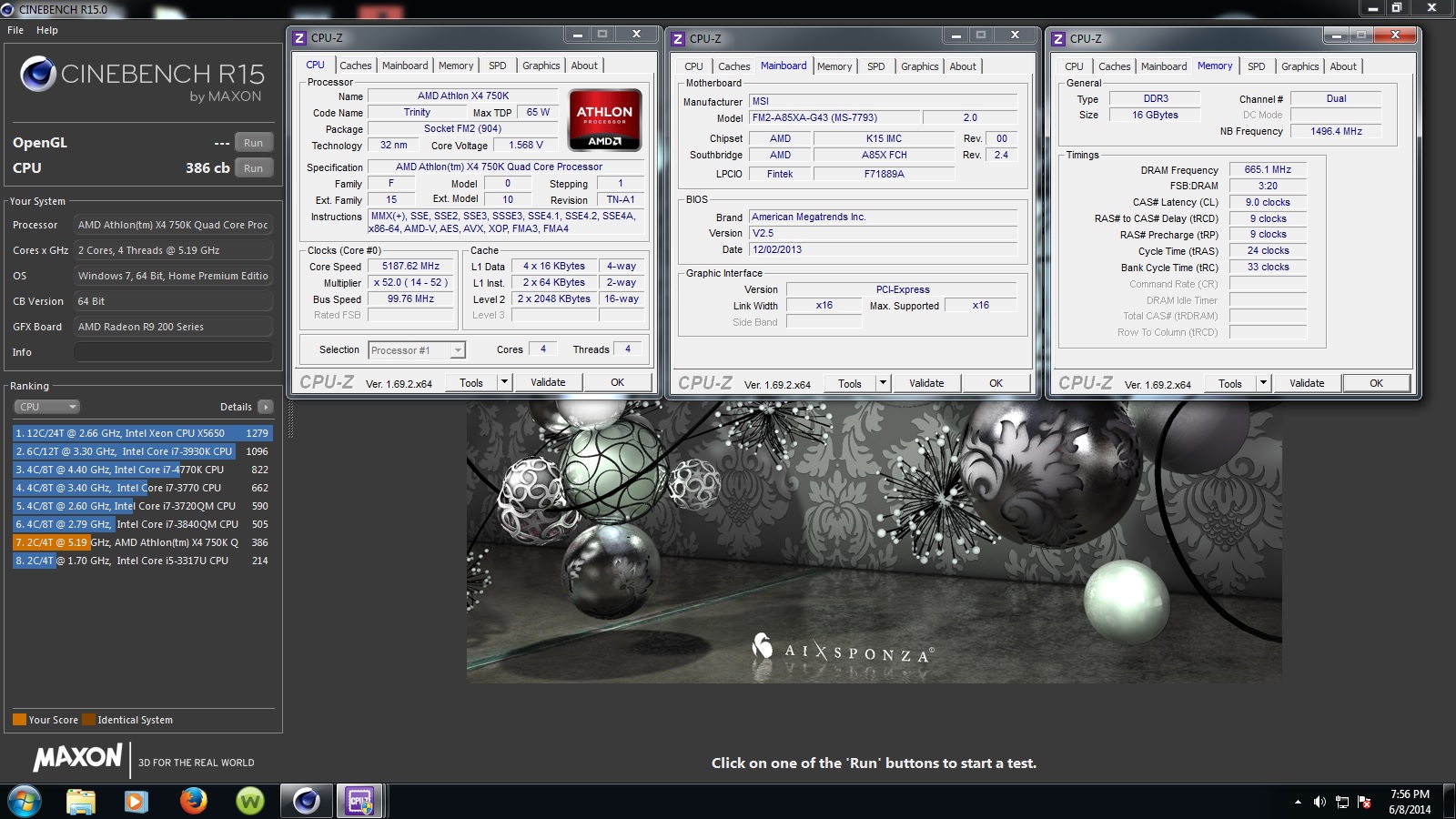Click Validate in the Mainboard window
This screenshot has height=819, width=1456.
(x=926, y=383)
